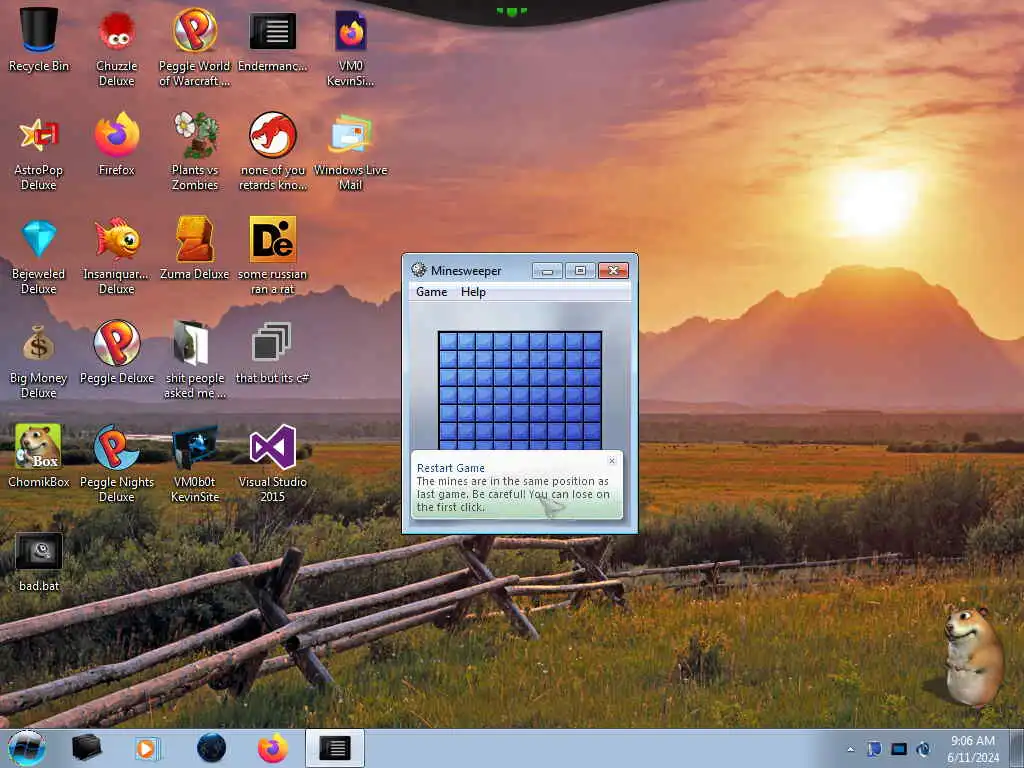
Task: Open the dark globe browser taskbar icon
Action: [x=212, y=748]
